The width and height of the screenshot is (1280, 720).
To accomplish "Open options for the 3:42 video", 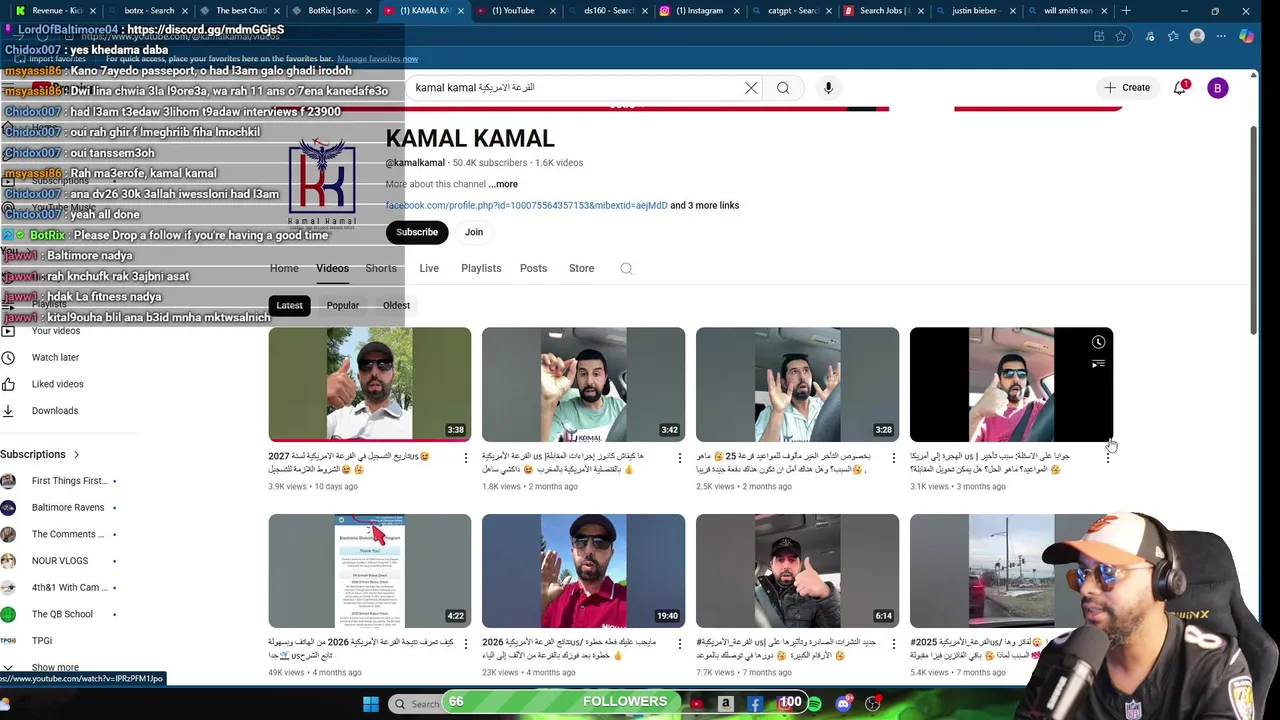I will 679,458.
